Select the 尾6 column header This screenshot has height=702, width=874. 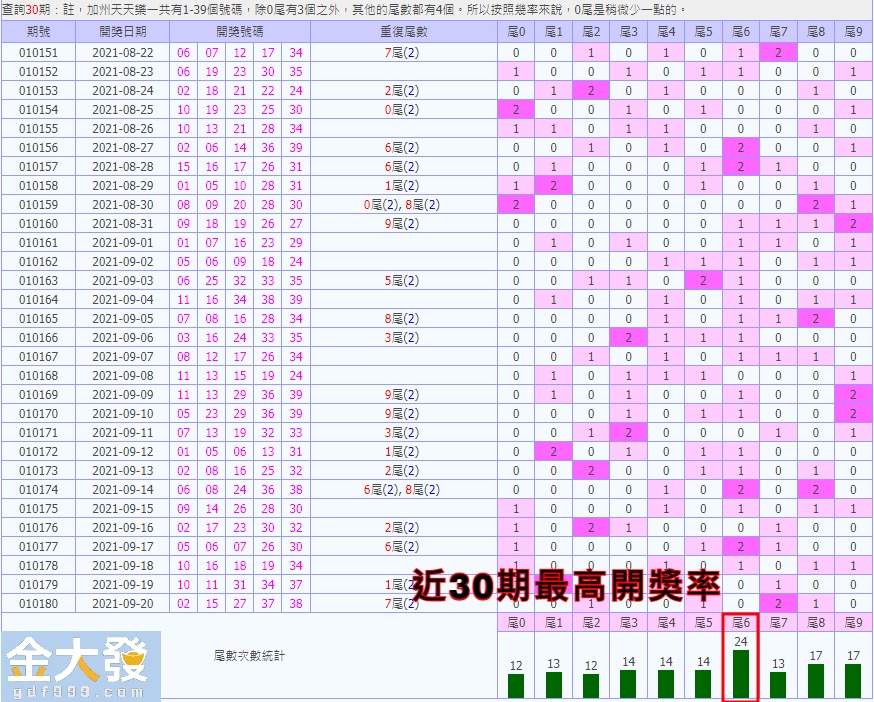click(740, 32)
